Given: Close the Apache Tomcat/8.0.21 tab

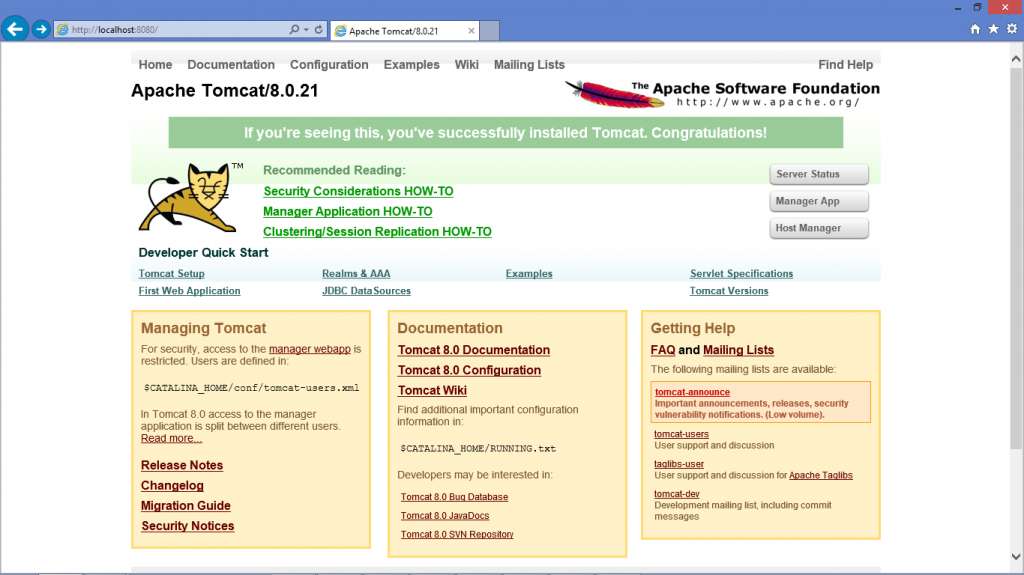Looking at the screenshot, I should 472,31.
